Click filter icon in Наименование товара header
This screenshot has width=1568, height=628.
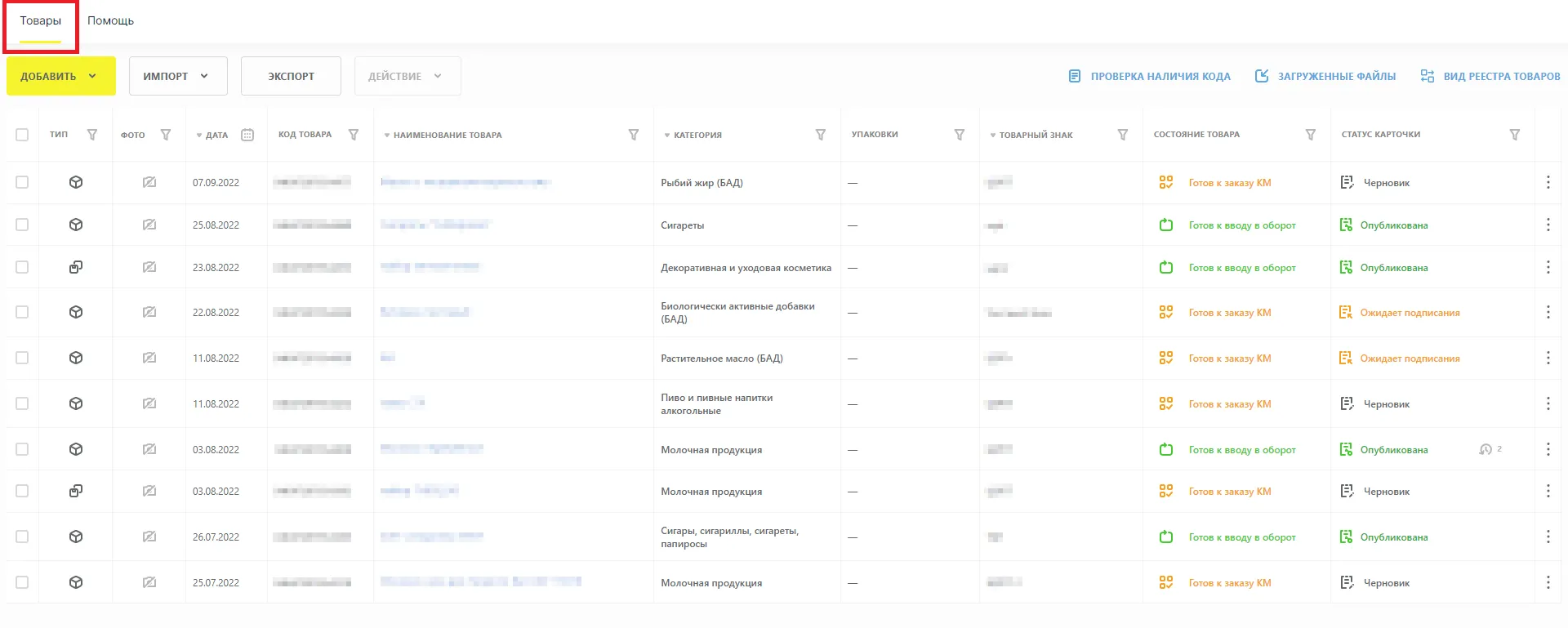633,135
